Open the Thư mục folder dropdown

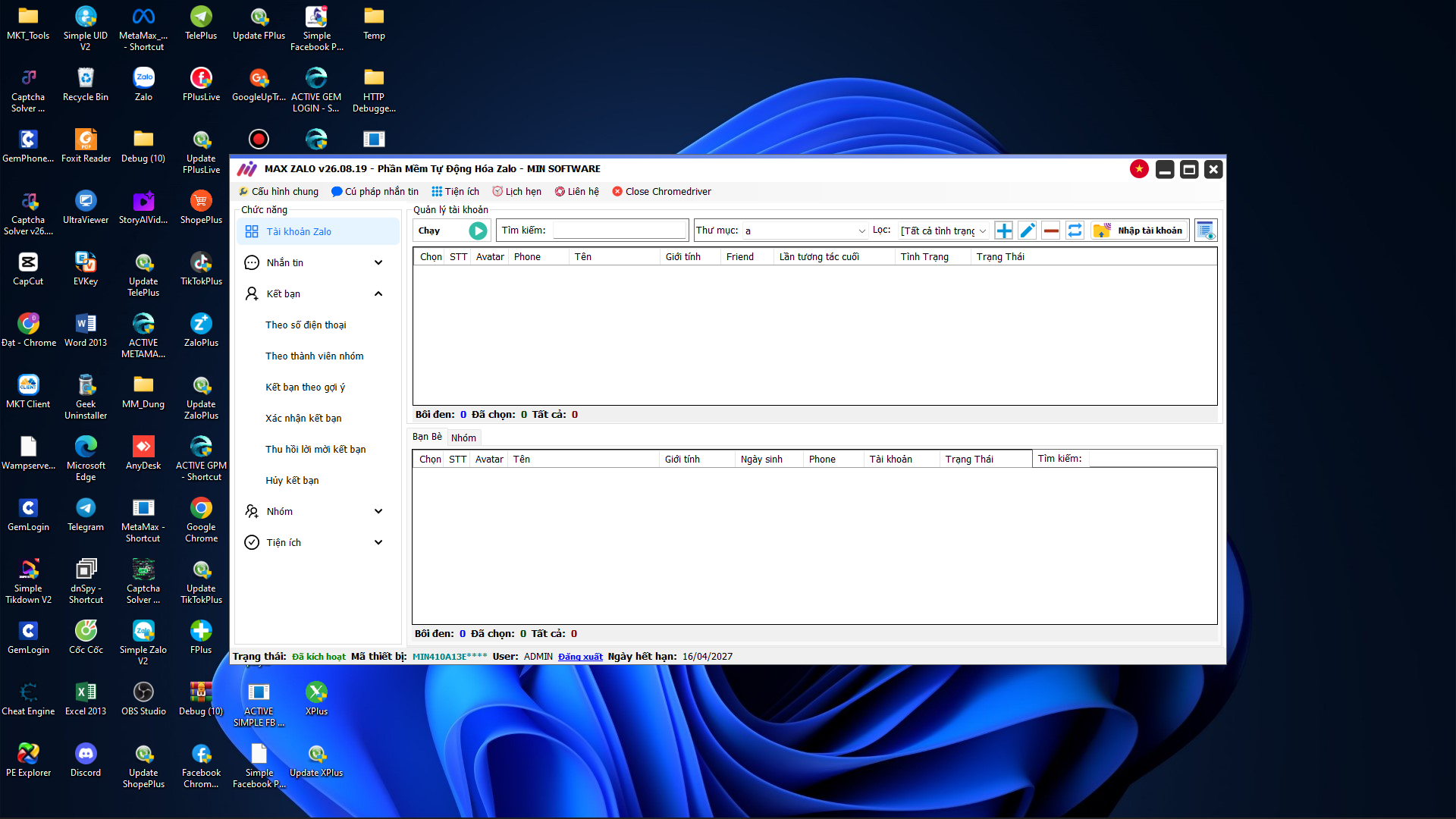(805, 231)
